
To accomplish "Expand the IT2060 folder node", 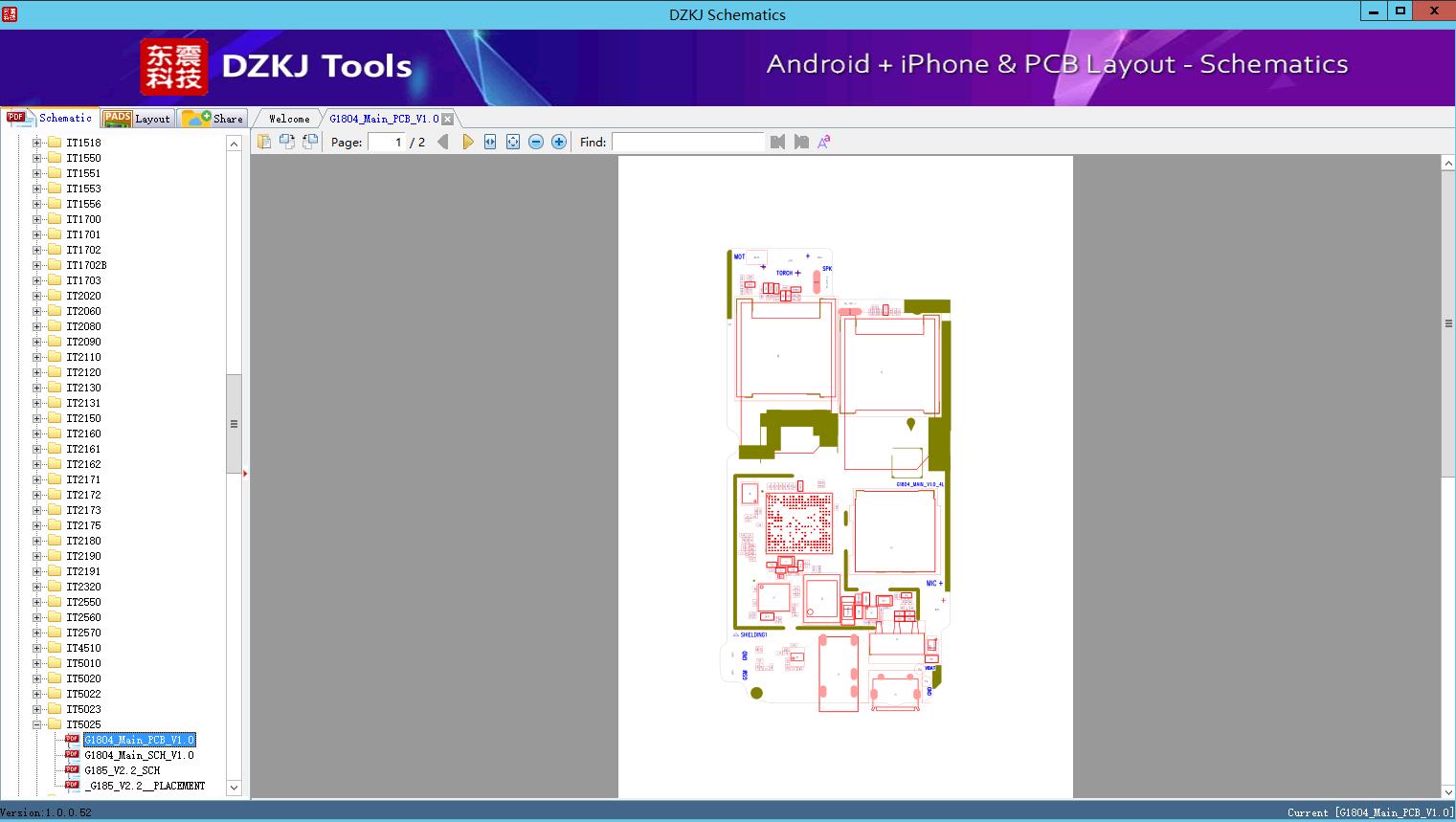I will click(x=36, y=311).
